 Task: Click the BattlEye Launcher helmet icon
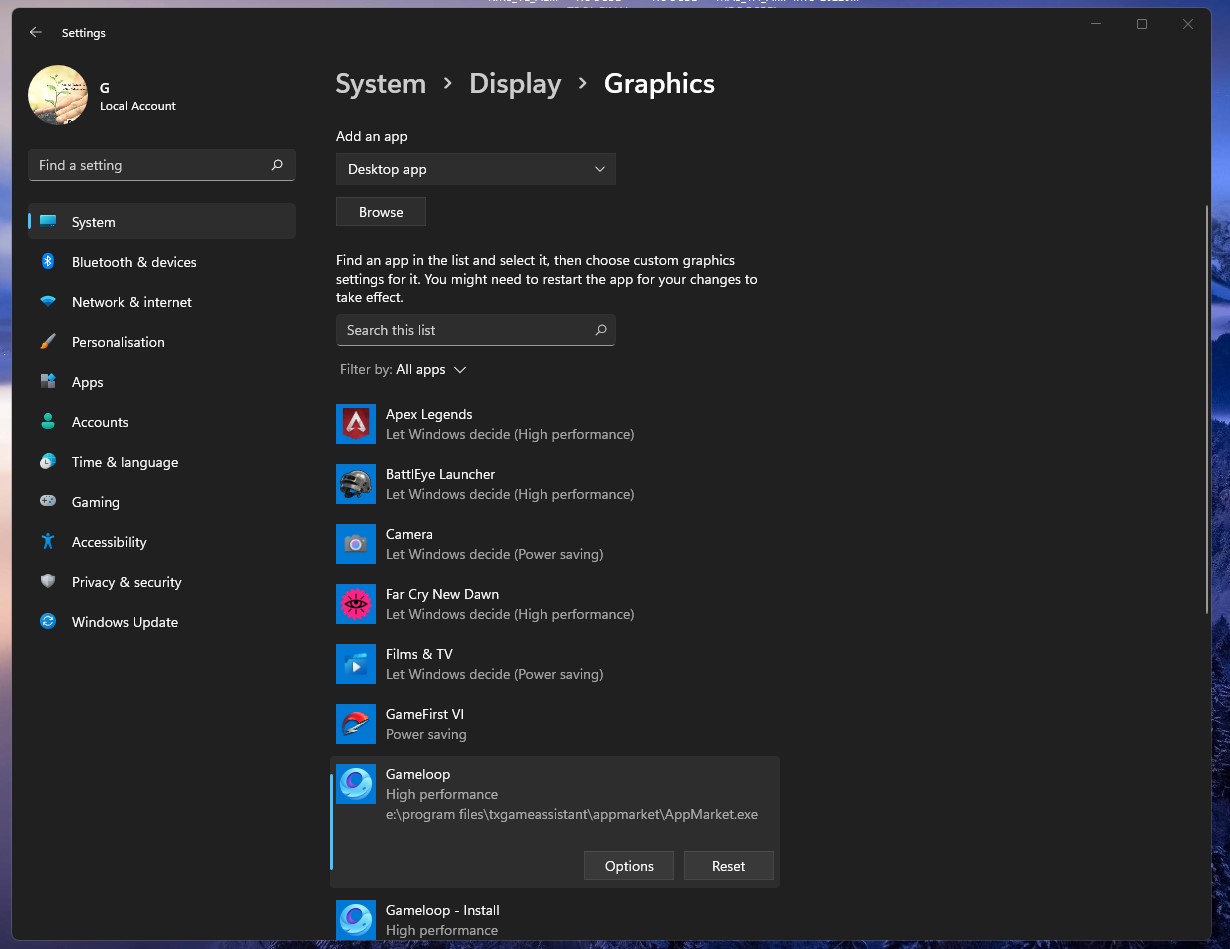(x=356, y=484)
